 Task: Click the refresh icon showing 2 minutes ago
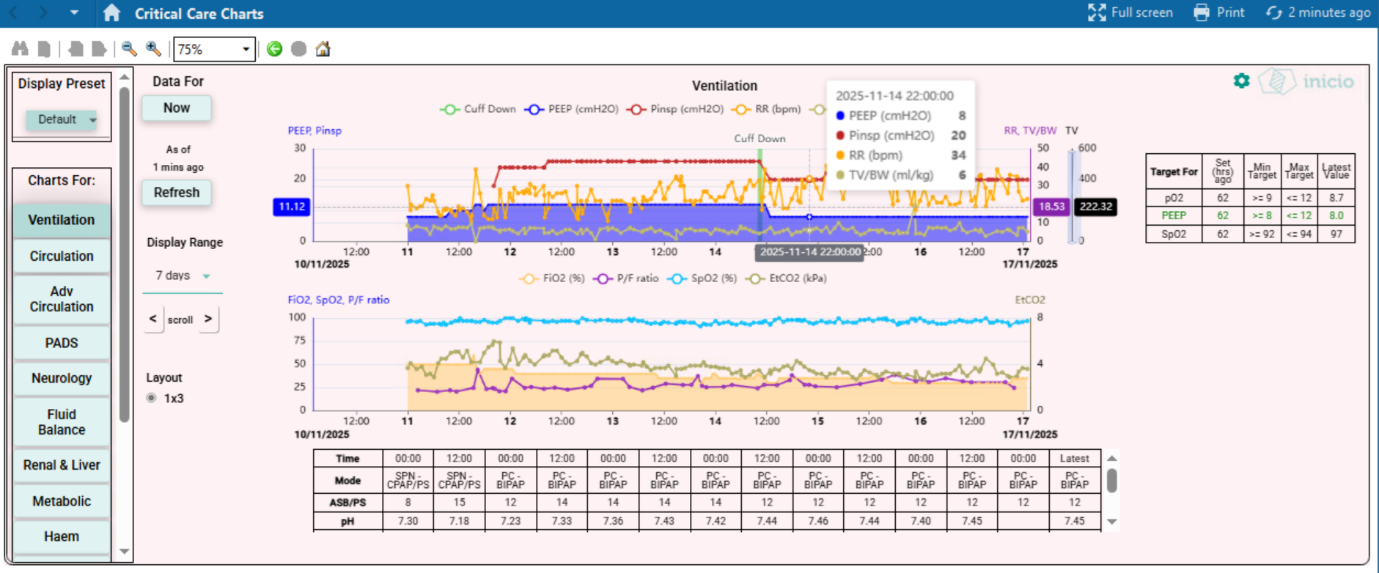pos(1317,13)
